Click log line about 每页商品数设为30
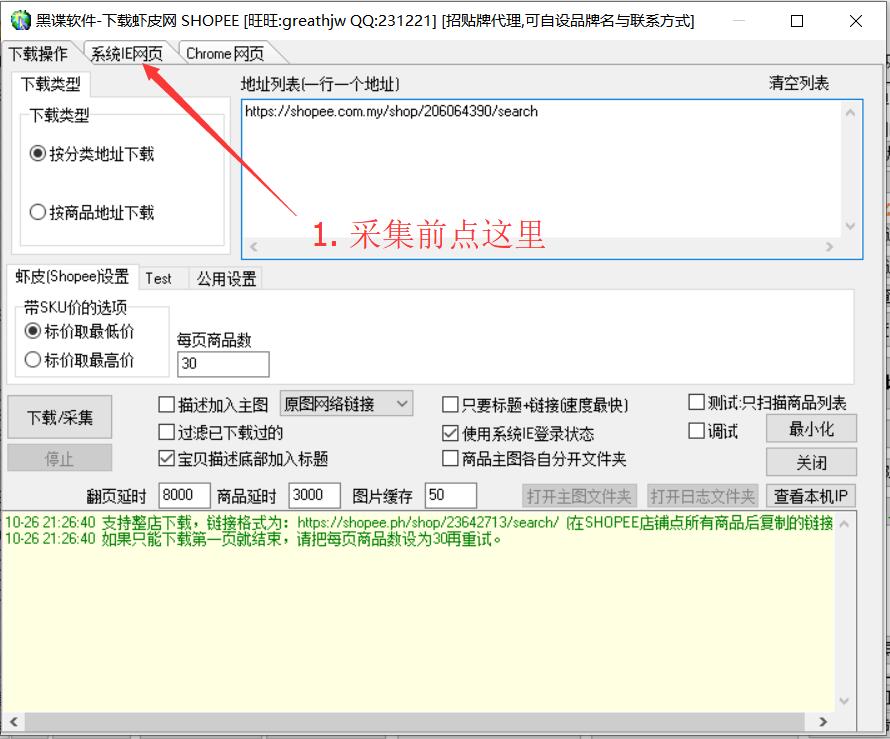This screenshot has height=739, width=890. [253, 539]
